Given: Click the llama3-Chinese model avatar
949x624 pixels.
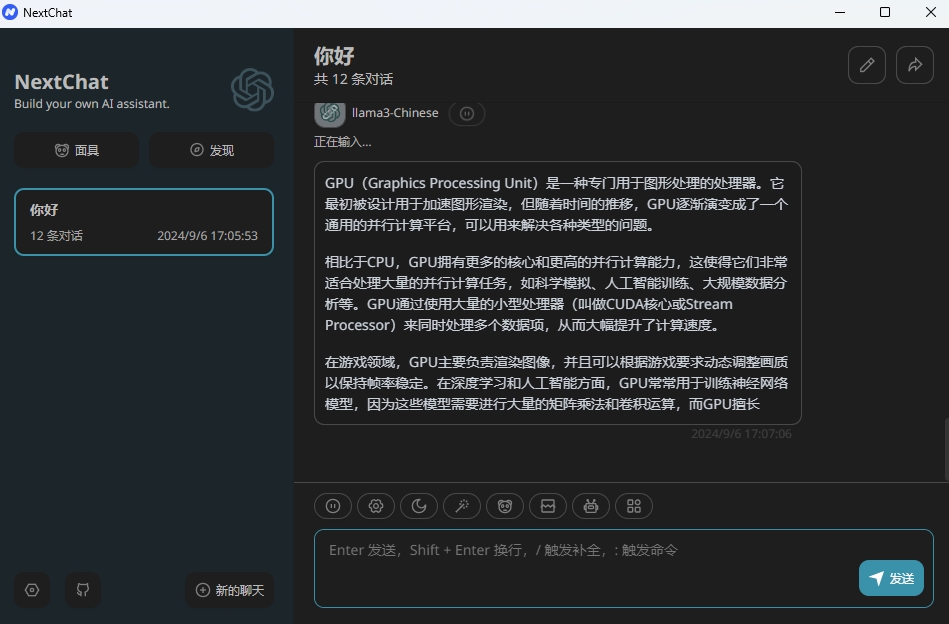Looking at the screenshot, I should (x=330, y=113).
